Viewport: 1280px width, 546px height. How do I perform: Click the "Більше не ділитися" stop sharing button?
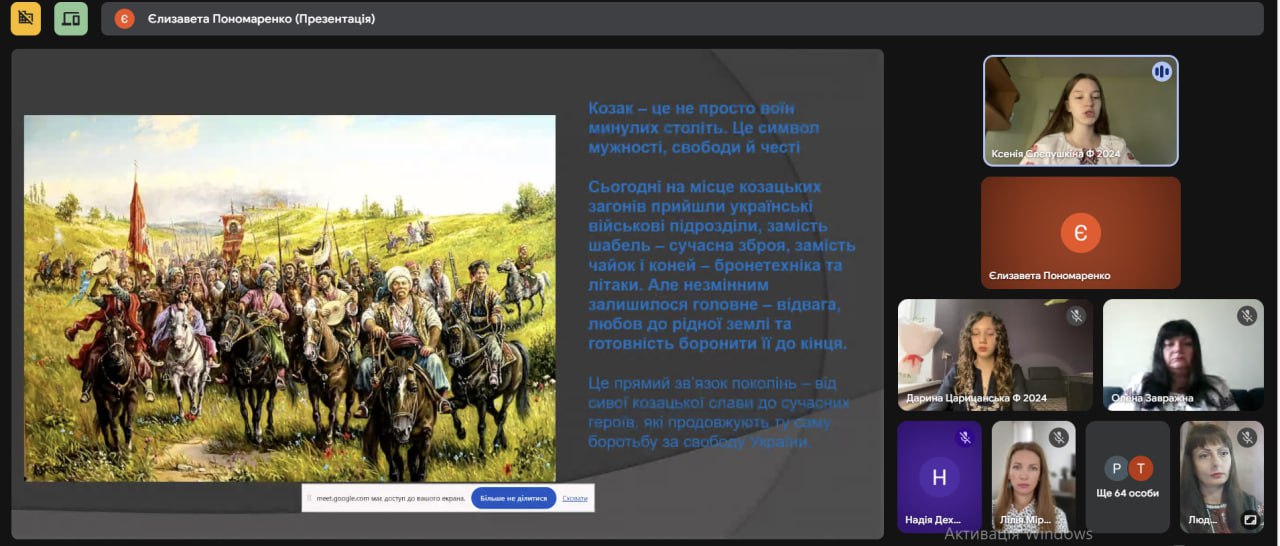(x=513, y=498)
